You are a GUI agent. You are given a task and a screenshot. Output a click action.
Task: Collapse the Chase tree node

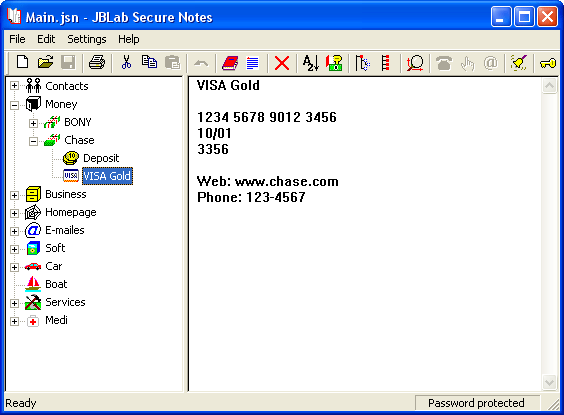pyautogui.click(x=33, y=141)
